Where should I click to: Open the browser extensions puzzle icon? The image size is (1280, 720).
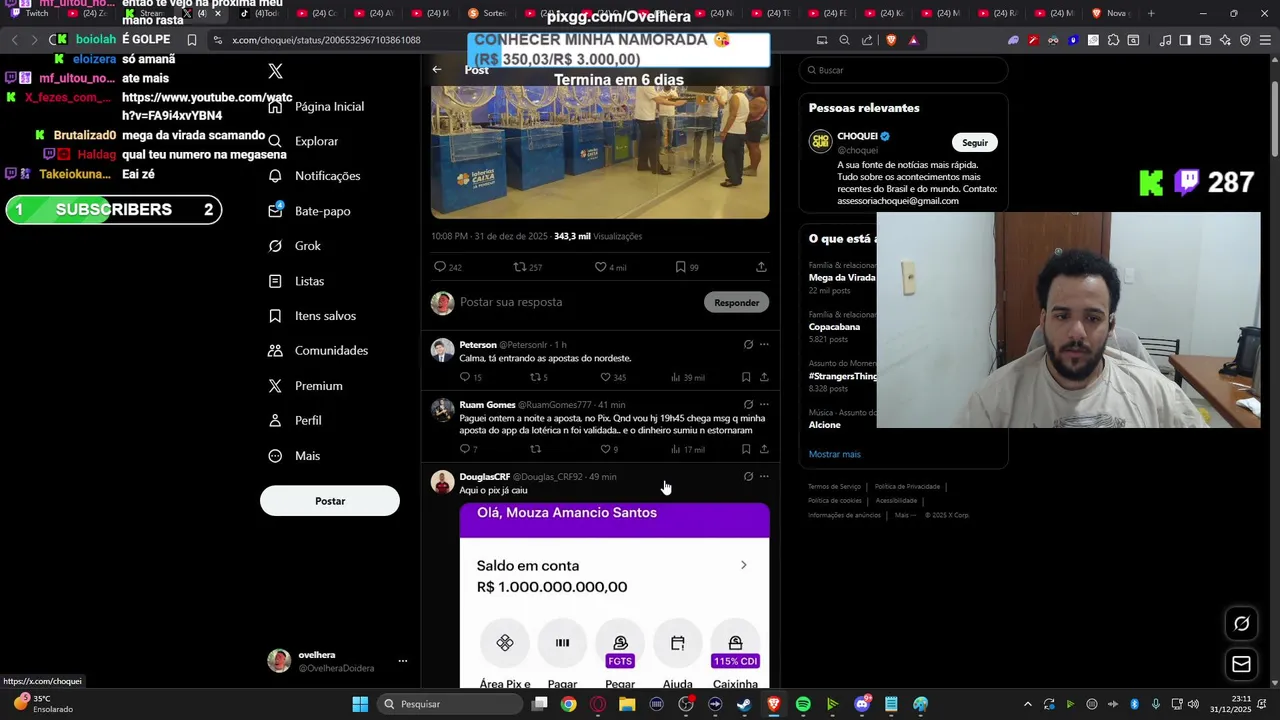(x=1113, y=40)
